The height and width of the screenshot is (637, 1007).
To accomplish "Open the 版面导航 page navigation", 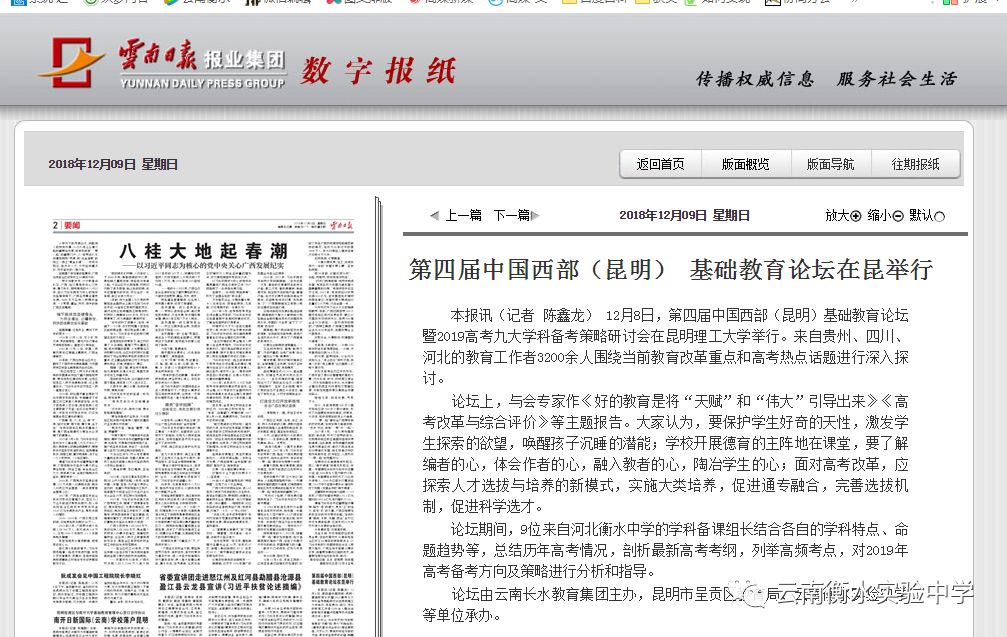I will click(x=830, y=164).
